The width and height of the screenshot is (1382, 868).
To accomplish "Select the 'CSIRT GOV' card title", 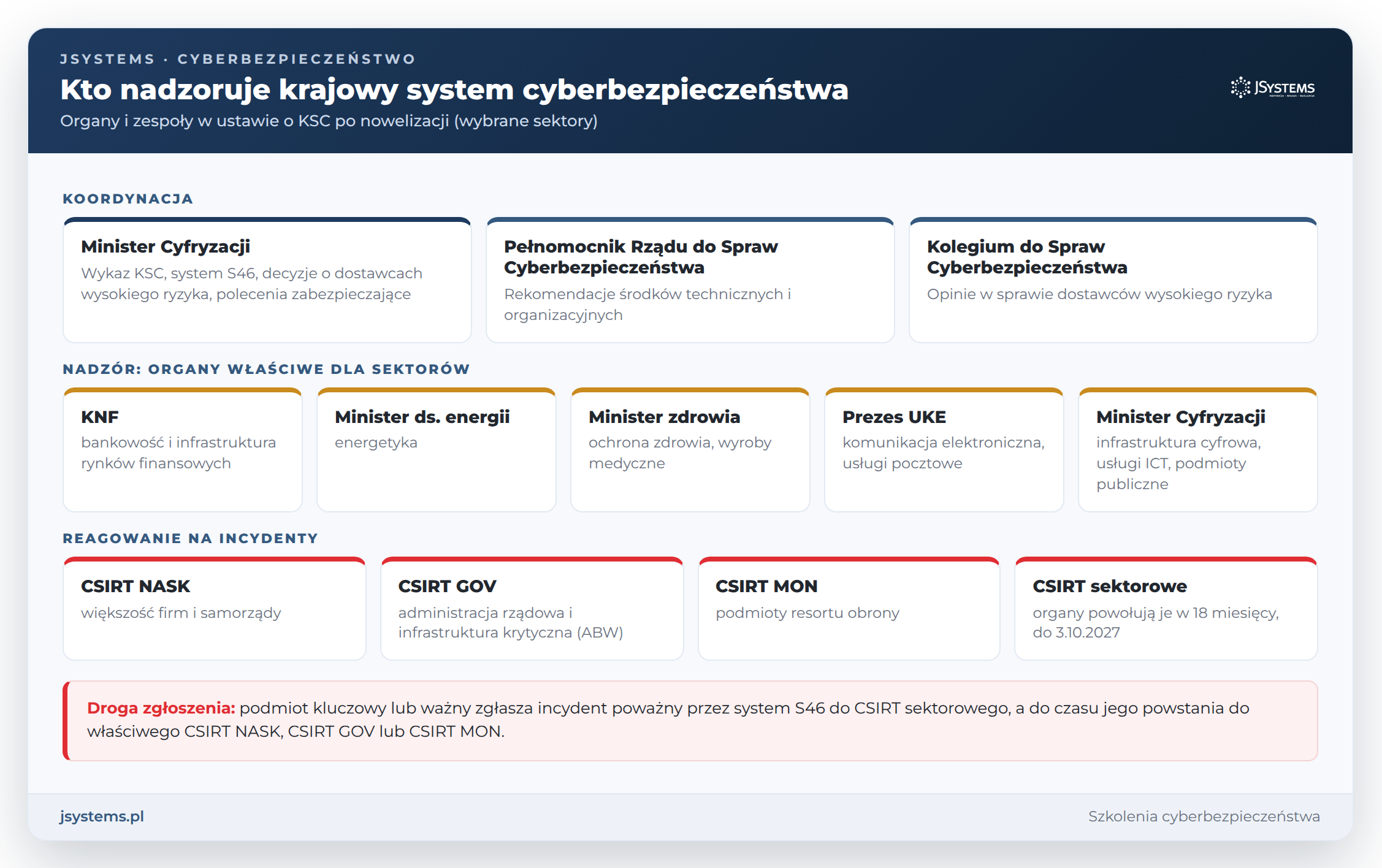I will [447, 586].
